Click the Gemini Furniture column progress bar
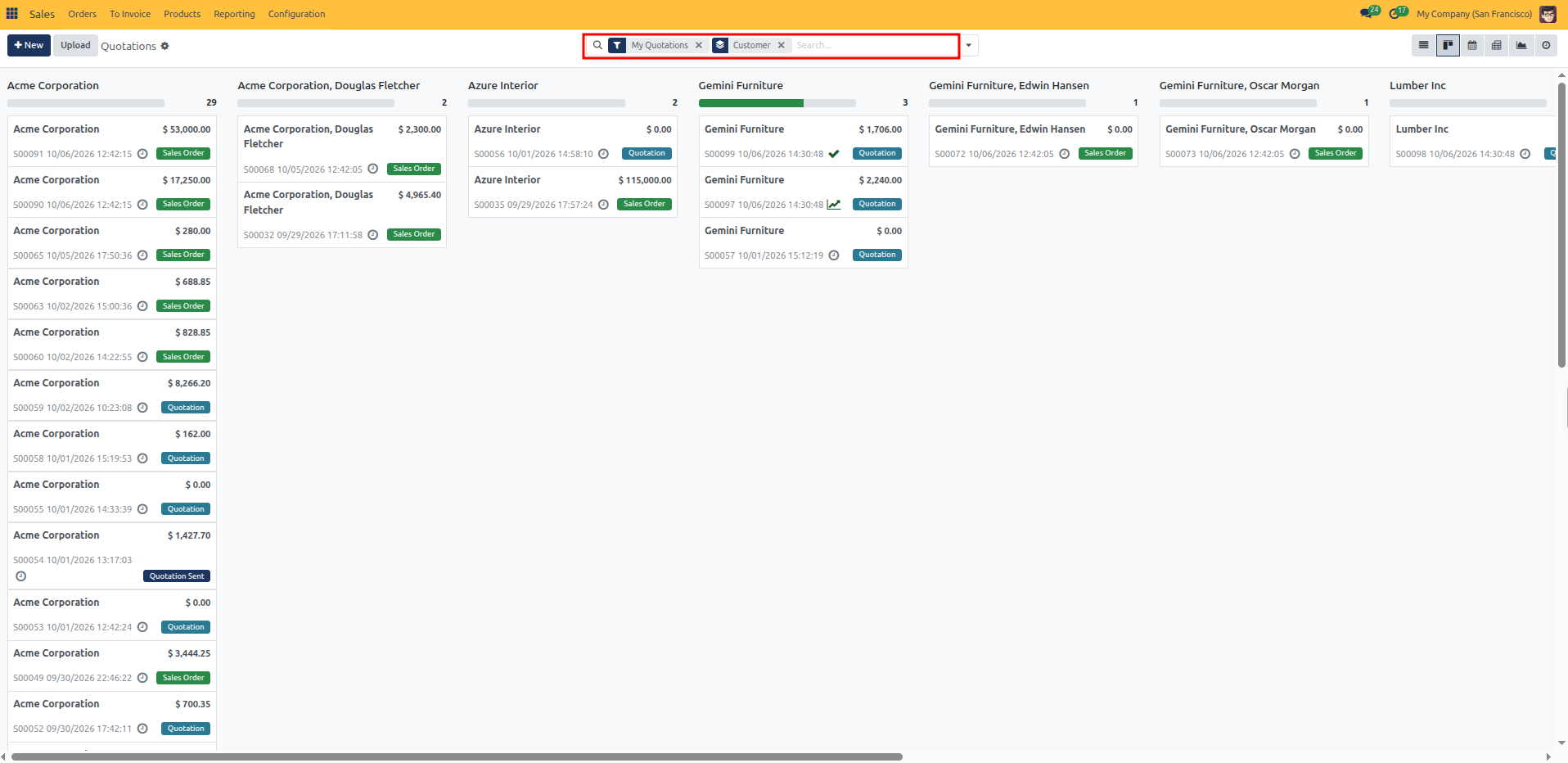1568x763 pixels. (777, 103)
